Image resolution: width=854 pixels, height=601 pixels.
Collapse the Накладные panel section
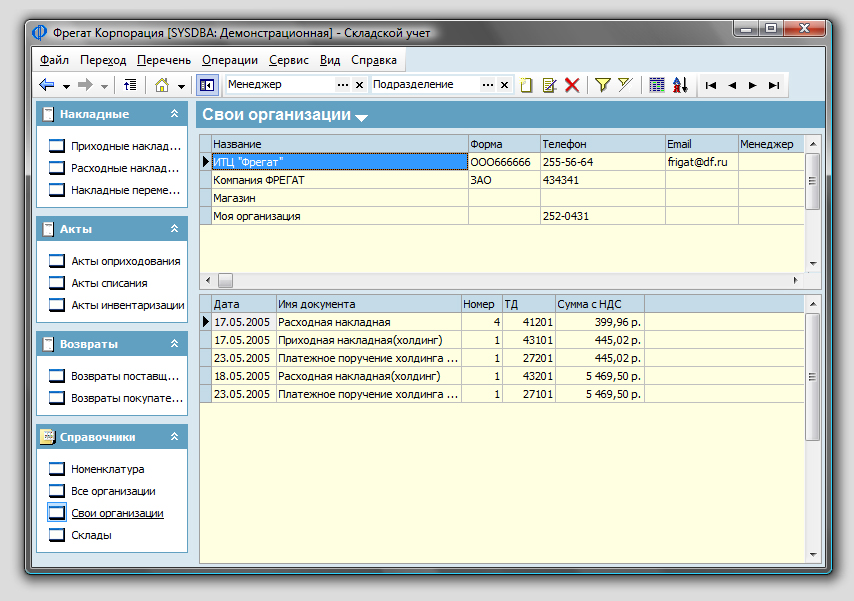[x=175, y=114]
